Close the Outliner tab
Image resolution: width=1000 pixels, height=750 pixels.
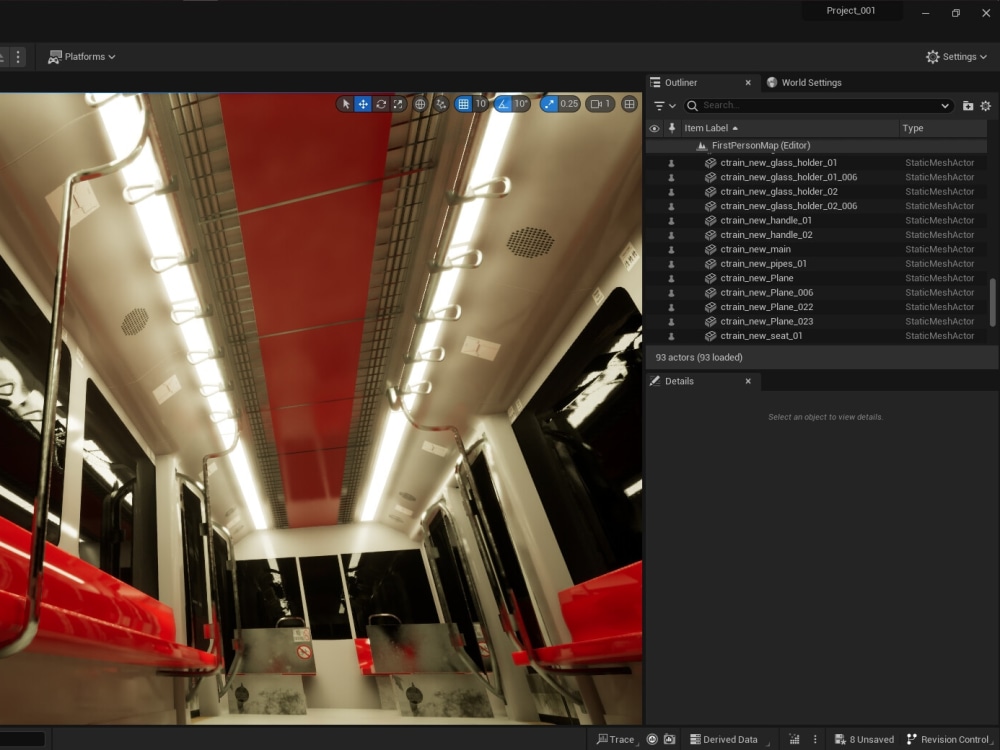(748, 82)
